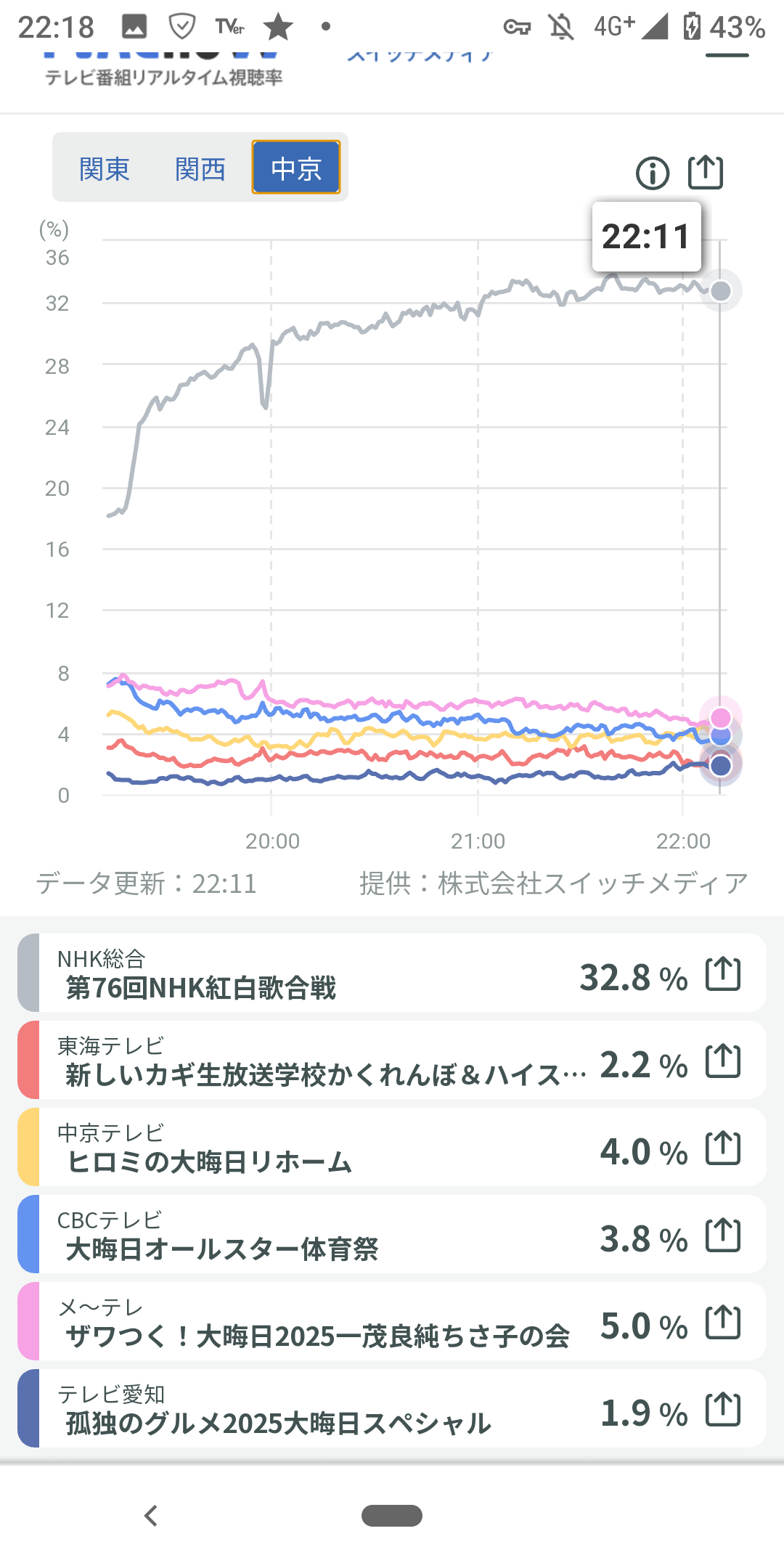Share the ヒロミの大晦日リホーム rating
This screenshot has height=1568, width=784.
[x=723, y=1148]
